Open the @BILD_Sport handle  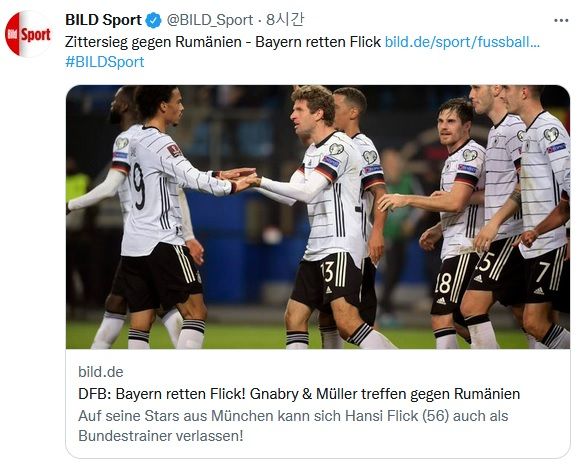[x=210, y=20]
